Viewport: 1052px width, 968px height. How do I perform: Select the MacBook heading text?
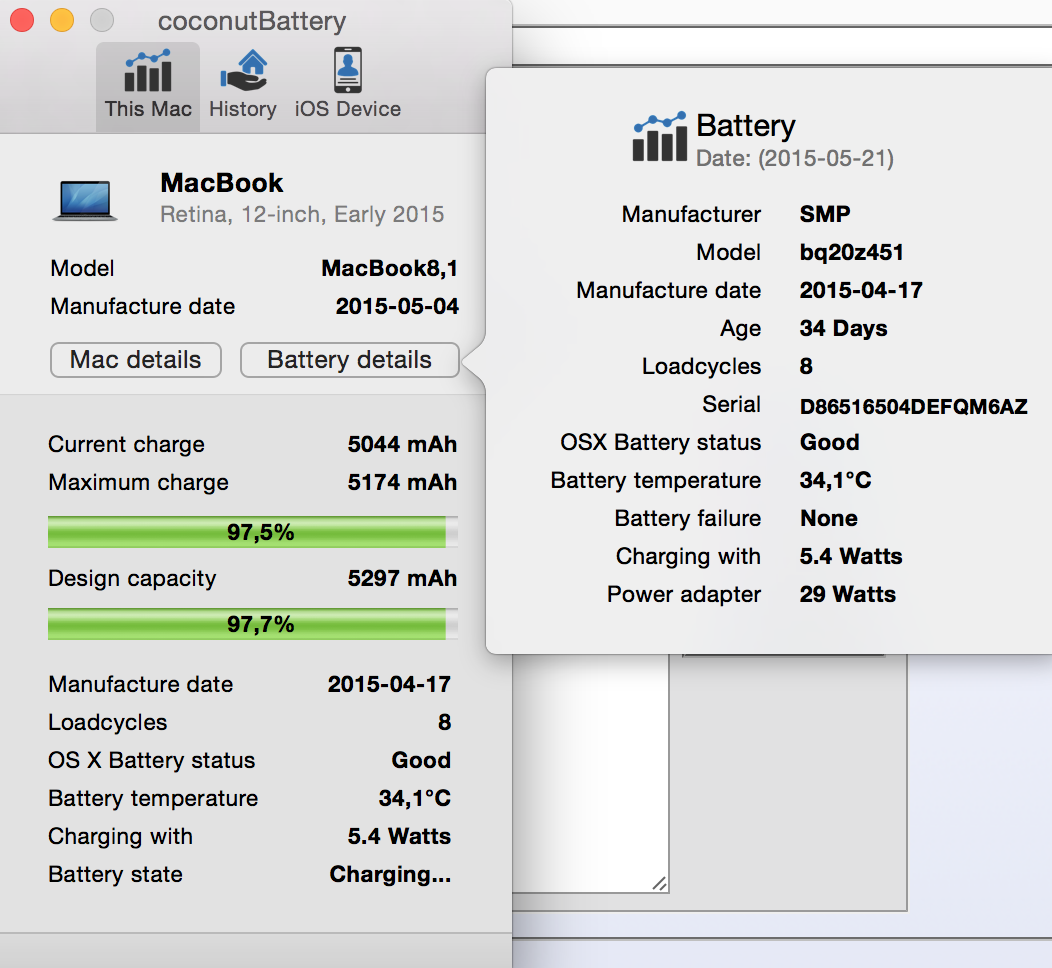221,183
